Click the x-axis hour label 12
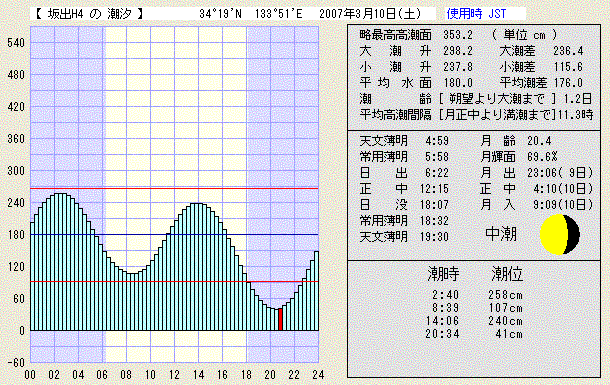 (x=174, y=375)
